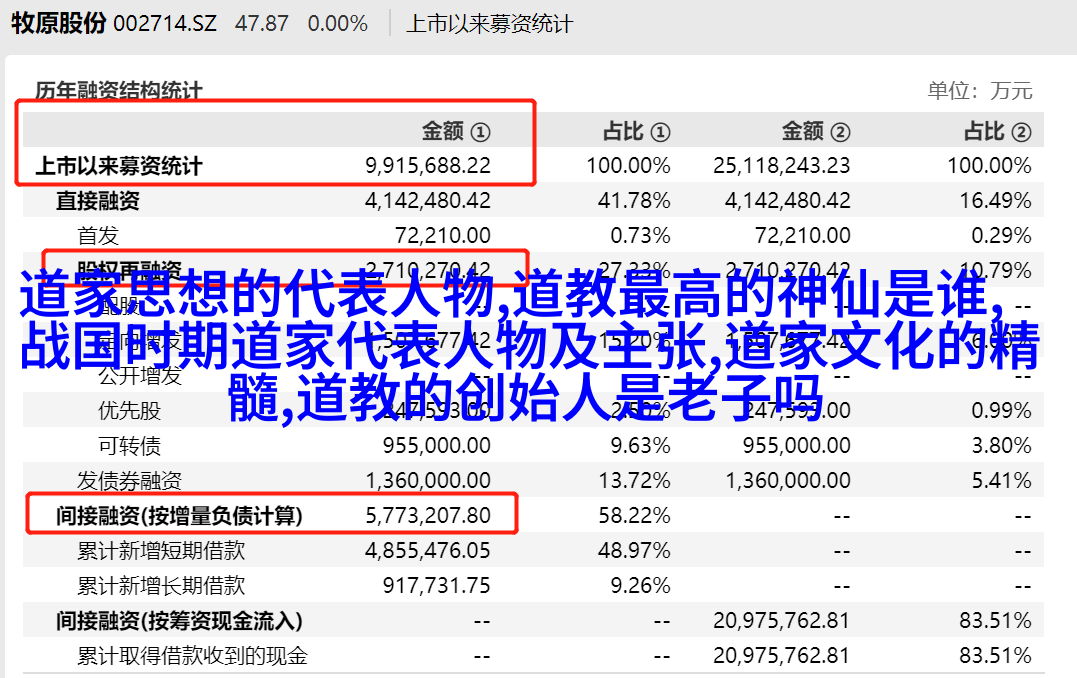1077x678 pixels.
Task: Click the 占比 ② column header
Action: pos(997,131)
